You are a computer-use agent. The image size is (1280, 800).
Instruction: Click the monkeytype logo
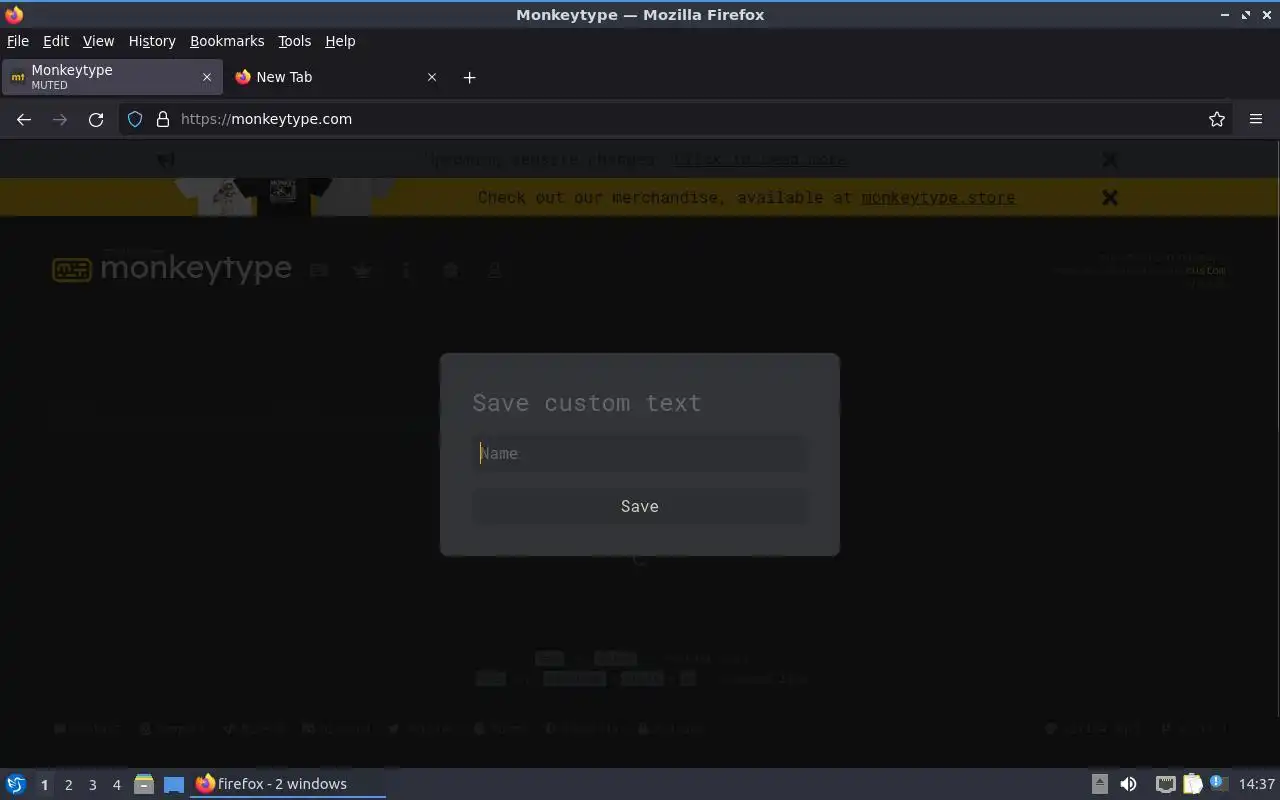pos(172,268)
